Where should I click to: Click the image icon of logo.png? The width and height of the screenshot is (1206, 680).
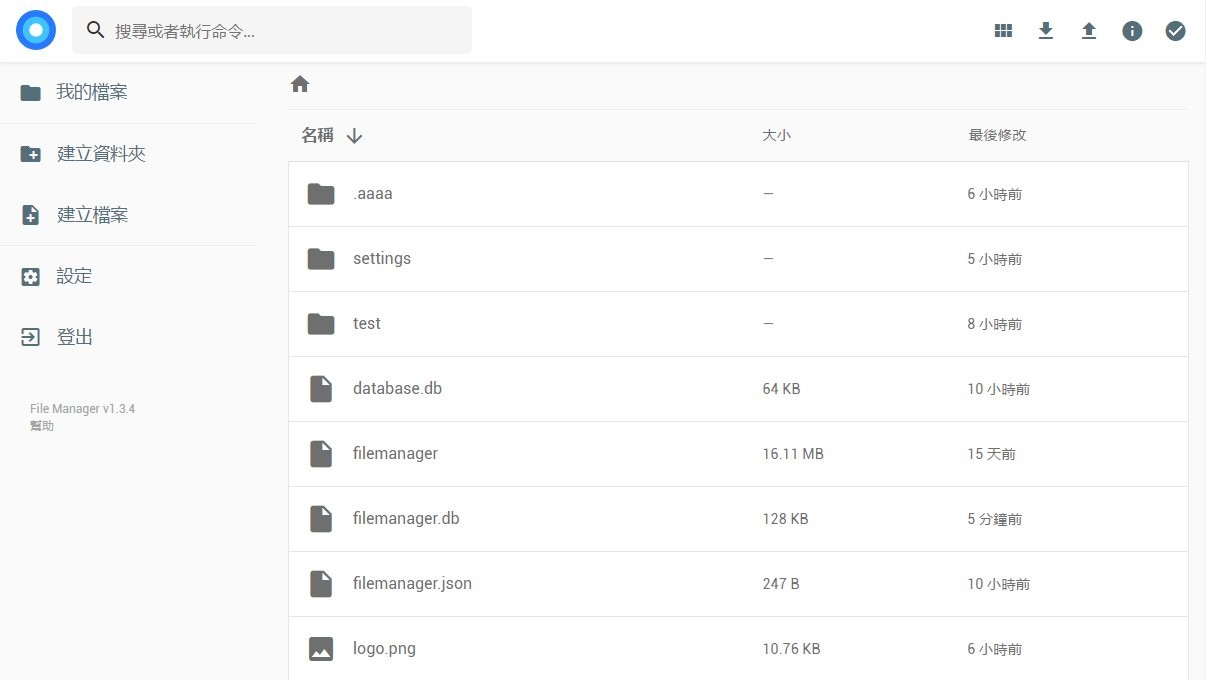point(321,649)
